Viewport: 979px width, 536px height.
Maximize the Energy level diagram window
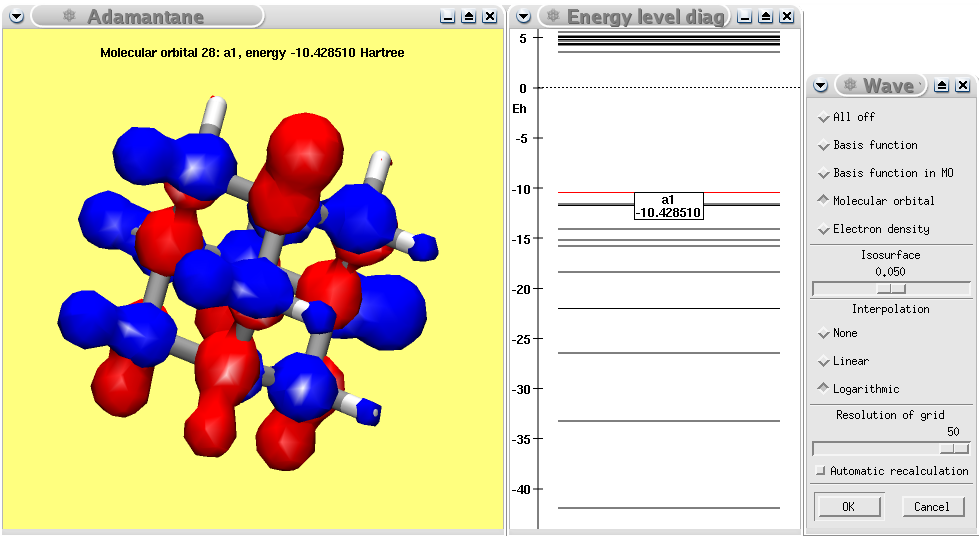click(765, 16)
